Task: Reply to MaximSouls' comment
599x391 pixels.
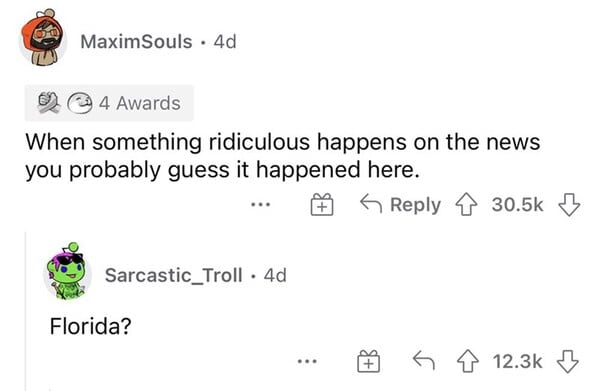Action: coord(400,204)
